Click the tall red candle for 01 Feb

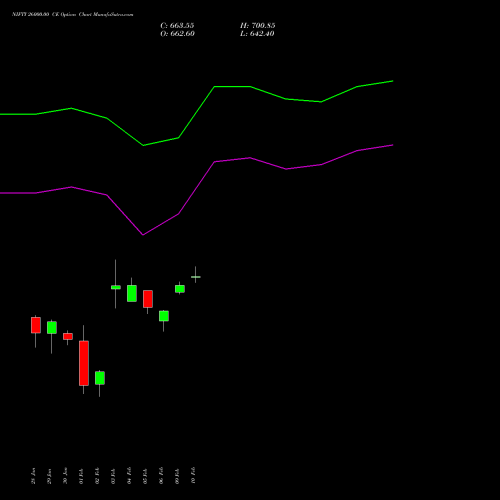(84, 363)
